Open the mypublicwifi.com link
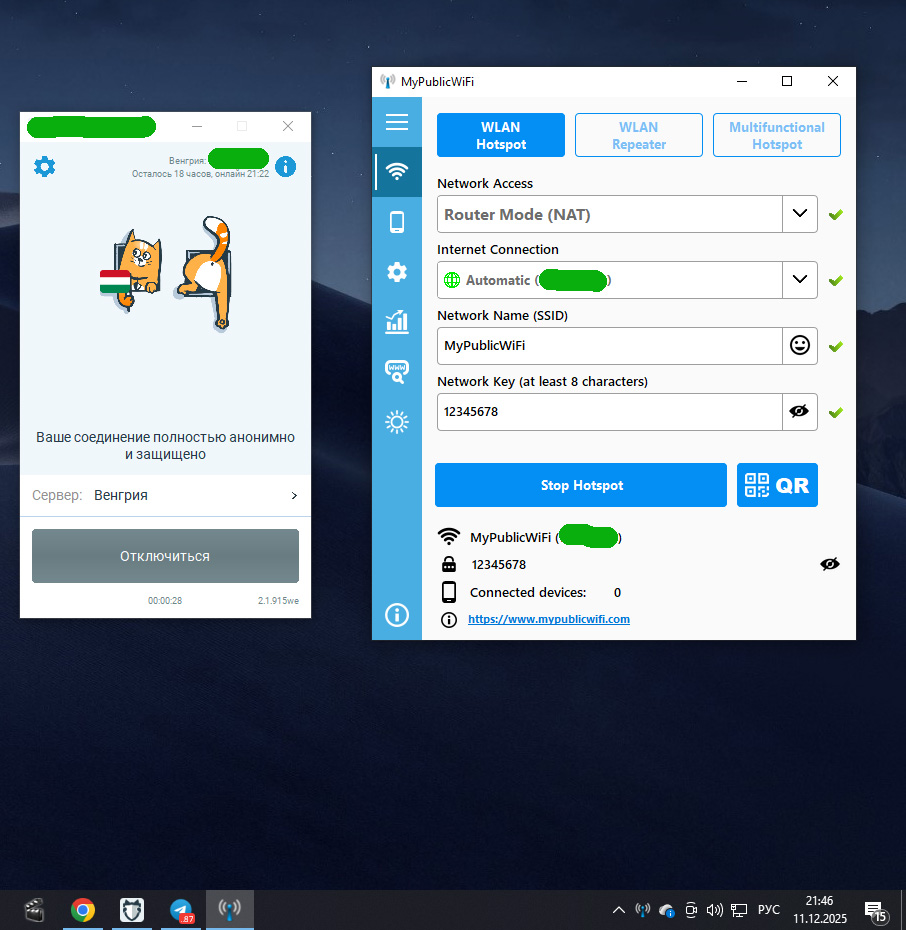Screen dimensions: 906x930 click(549, 619)
